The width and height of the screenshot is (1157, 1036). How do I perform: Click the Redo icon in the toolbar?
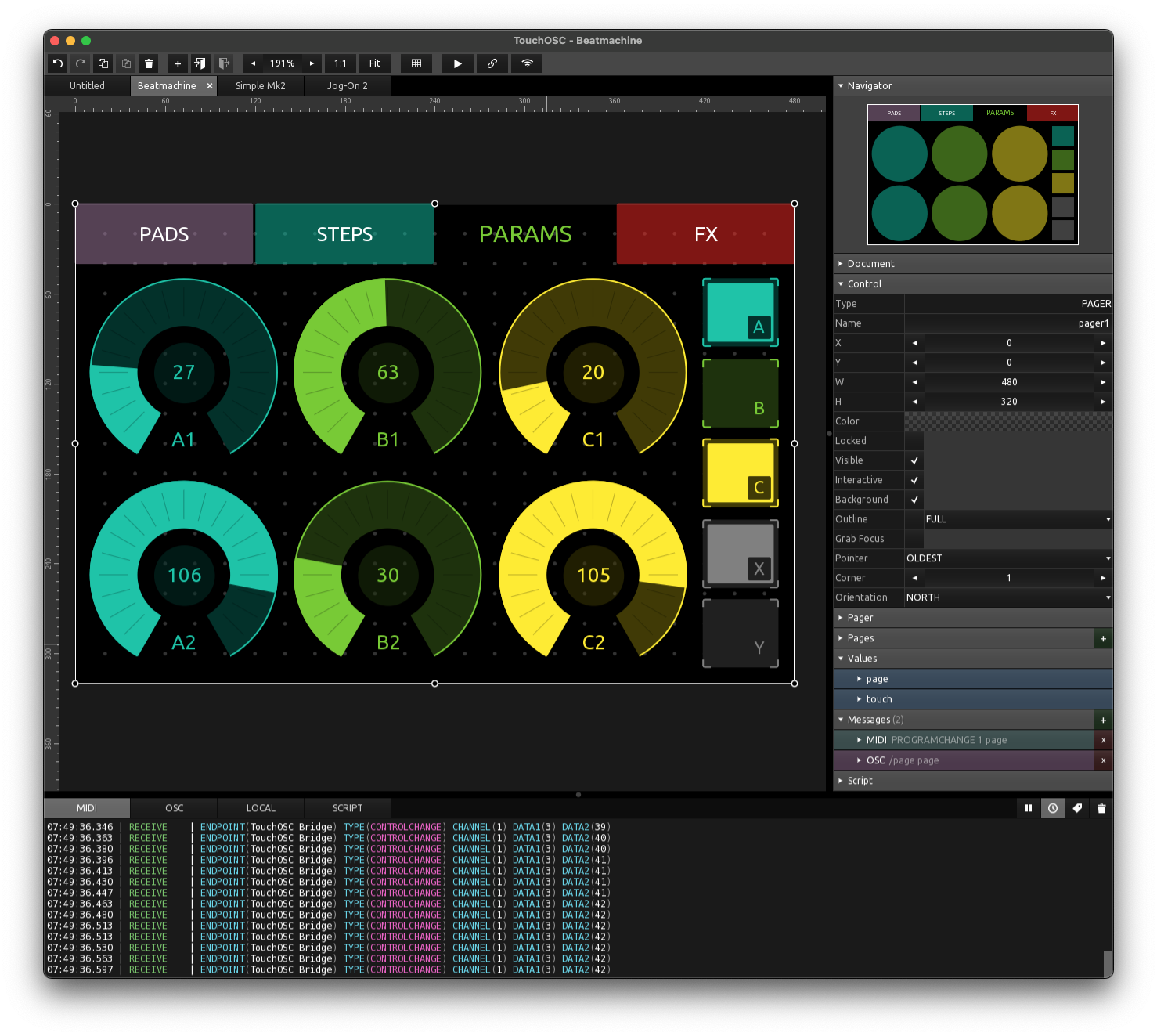coord(80,63)
